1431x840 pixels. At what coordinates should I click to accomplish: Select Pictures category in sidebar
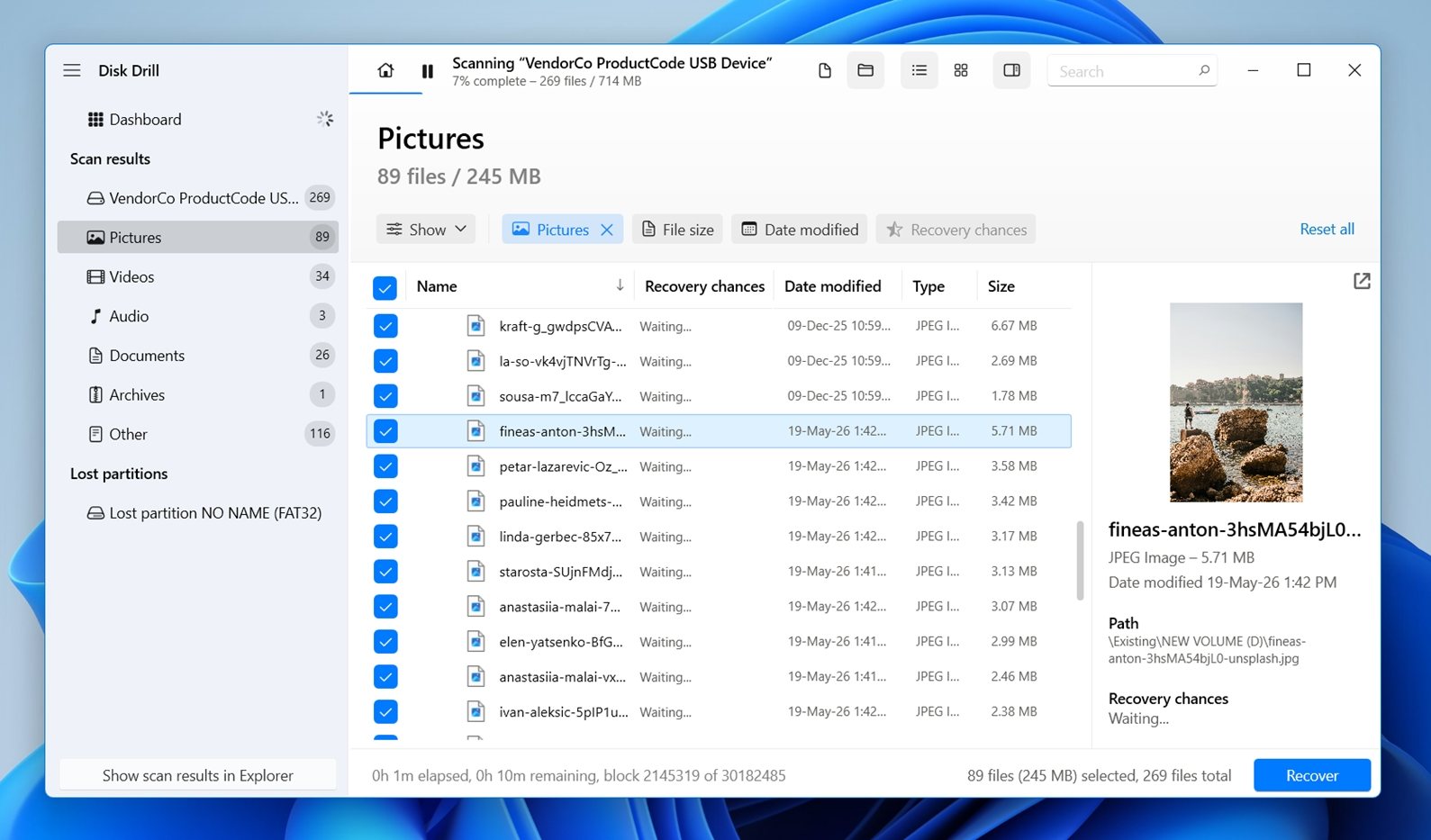point(198,237)
